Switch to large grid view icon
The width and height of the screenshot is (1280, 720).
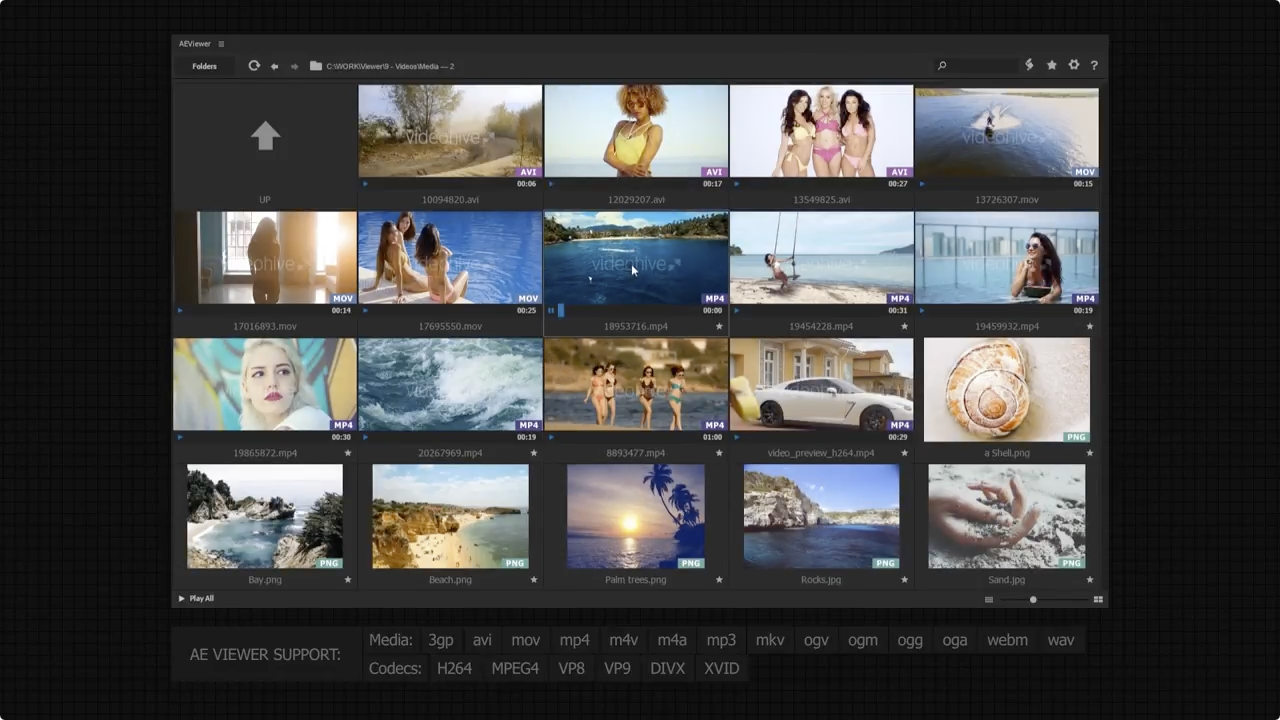[1098, 599]
